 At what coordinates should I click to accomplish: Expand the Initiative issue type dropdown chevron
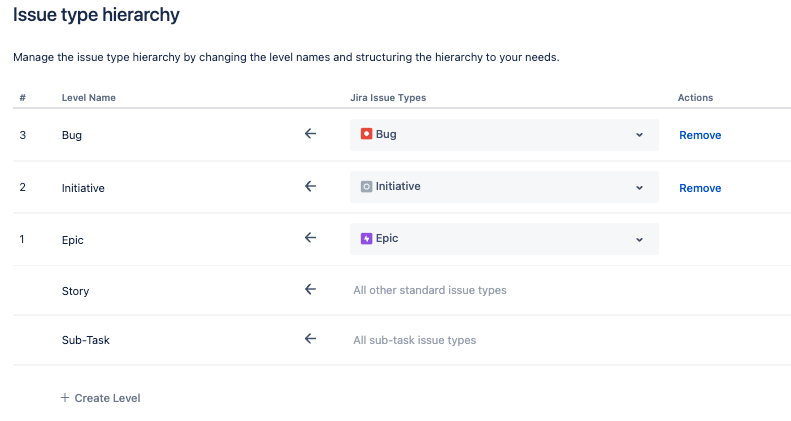click(x=639, y=188)
